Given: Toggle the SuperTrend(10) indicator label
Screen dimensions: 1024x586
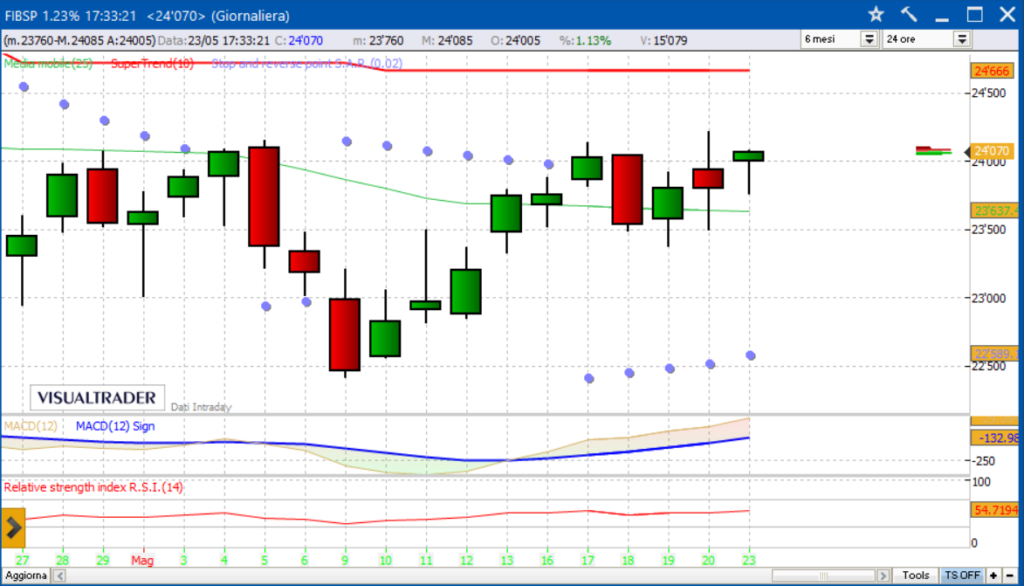Looking at the screenshot, I should click(153, 63).
